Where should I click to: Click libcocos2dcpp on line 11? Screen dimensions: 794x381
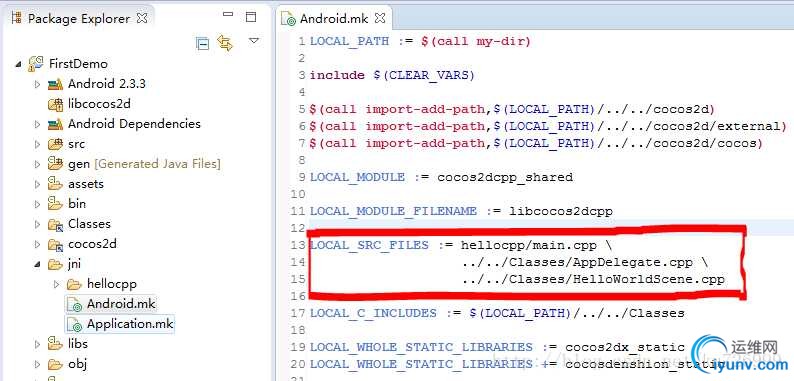561,211
